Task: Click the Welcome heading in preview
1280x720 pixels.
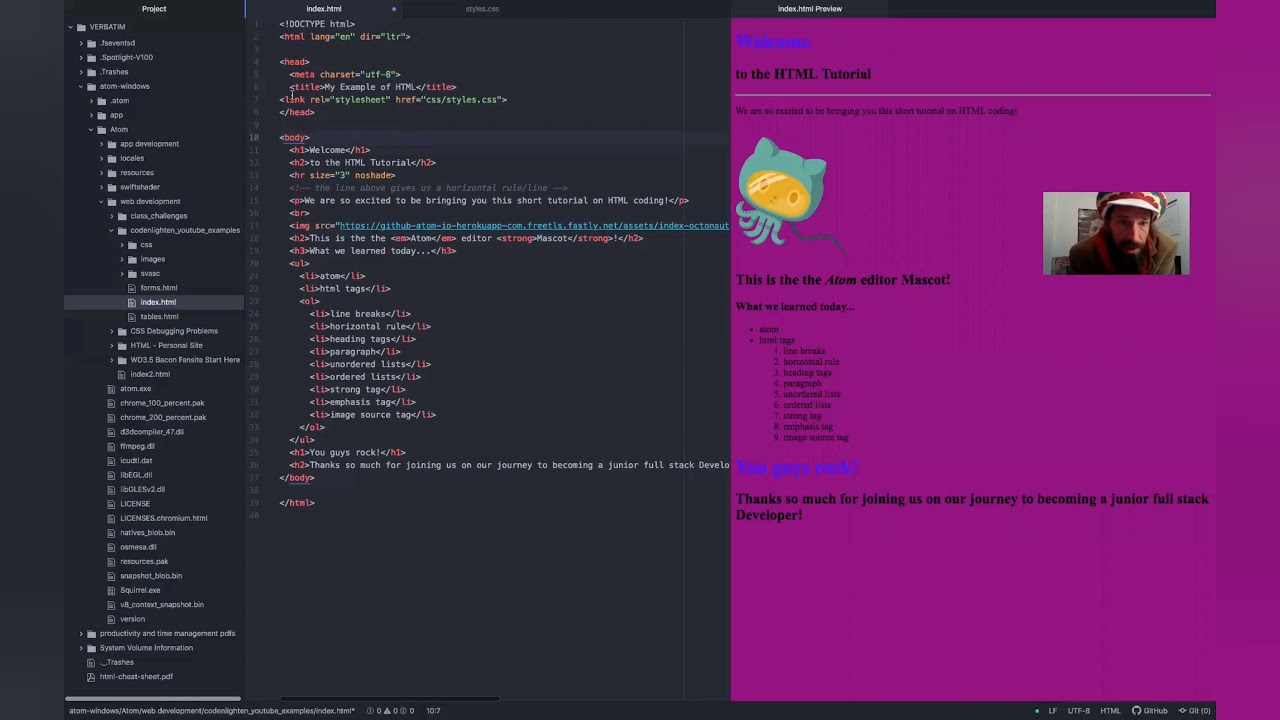Action: [772, 41]
